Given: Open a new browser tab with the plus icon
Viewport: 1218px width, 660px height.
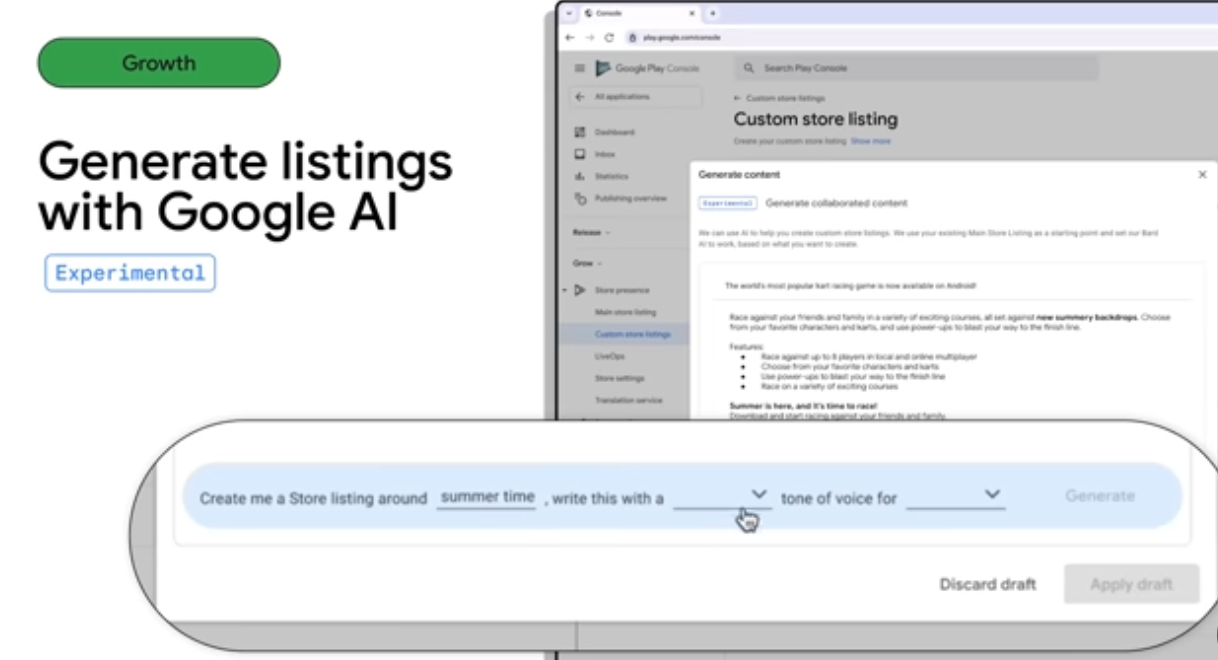Looking at the screenshot, I should (713, 13).
